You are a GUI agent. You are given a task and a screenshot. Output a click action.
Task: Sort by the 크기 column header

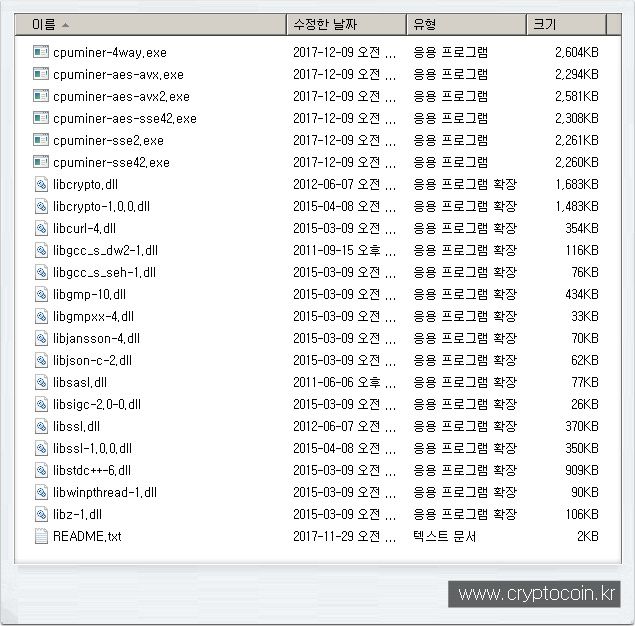click(x=567, y=25)
